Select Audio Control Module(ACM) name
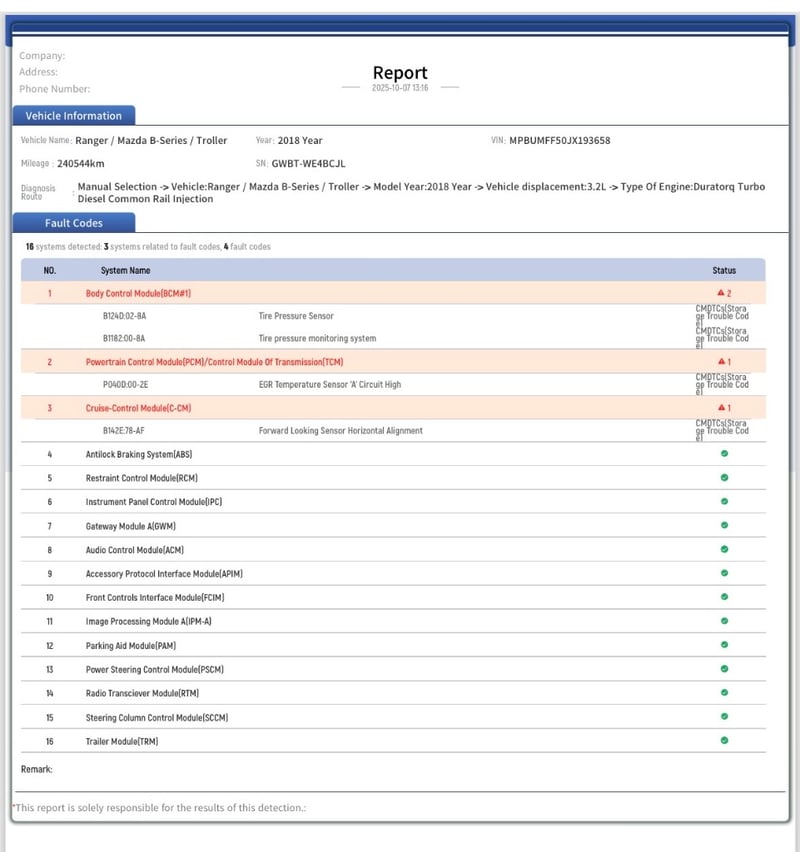This screenshot has height=852, width=800. 134,550
